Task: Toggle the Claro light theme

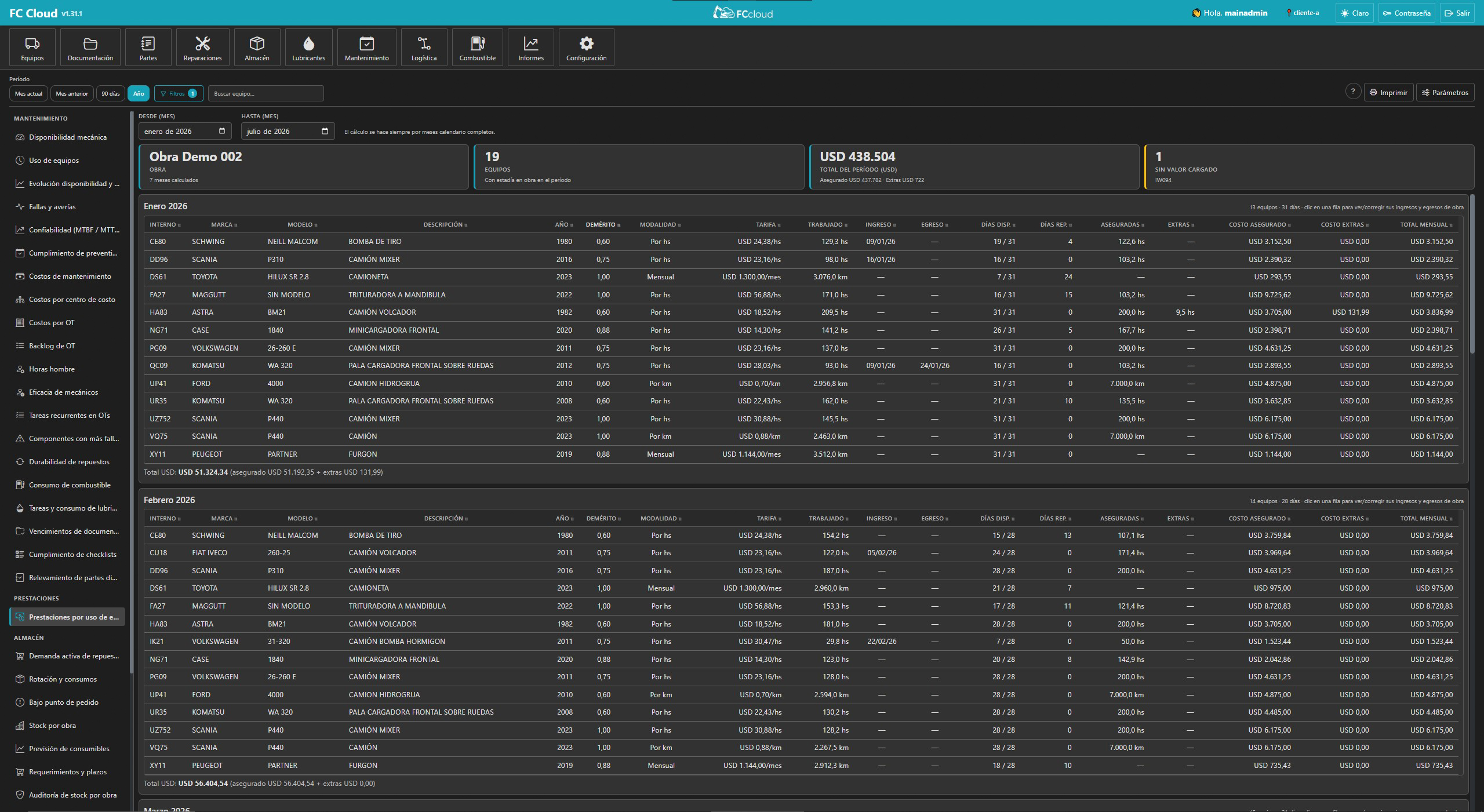Action: pyautogui.click(x=1354, y=13)
